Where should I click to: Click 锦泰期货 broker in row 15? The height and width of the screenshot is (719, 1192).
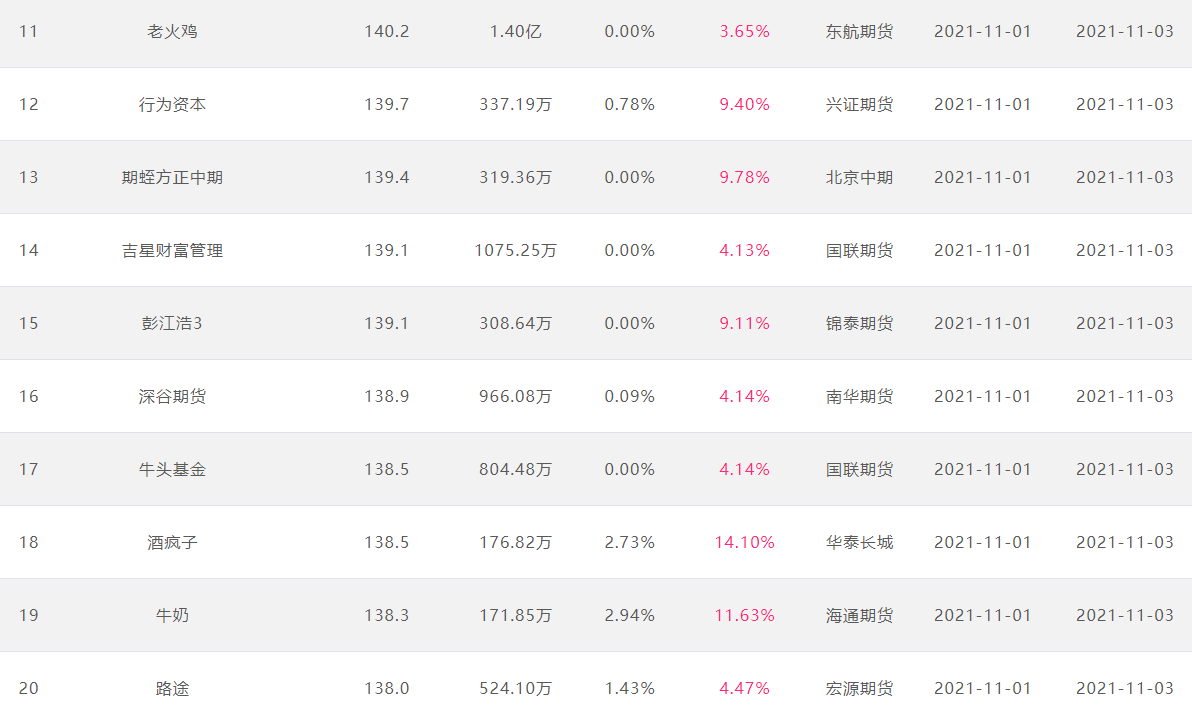[x=859, y=323]
